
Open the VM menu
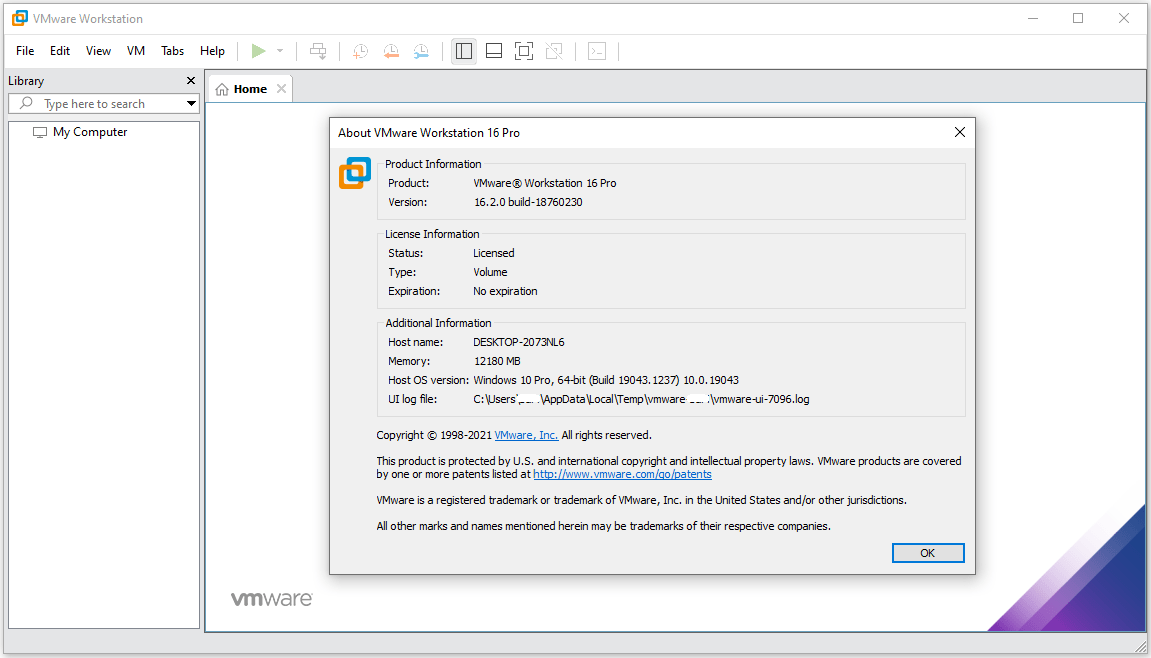pyautogui.click(x=136, y=51)
